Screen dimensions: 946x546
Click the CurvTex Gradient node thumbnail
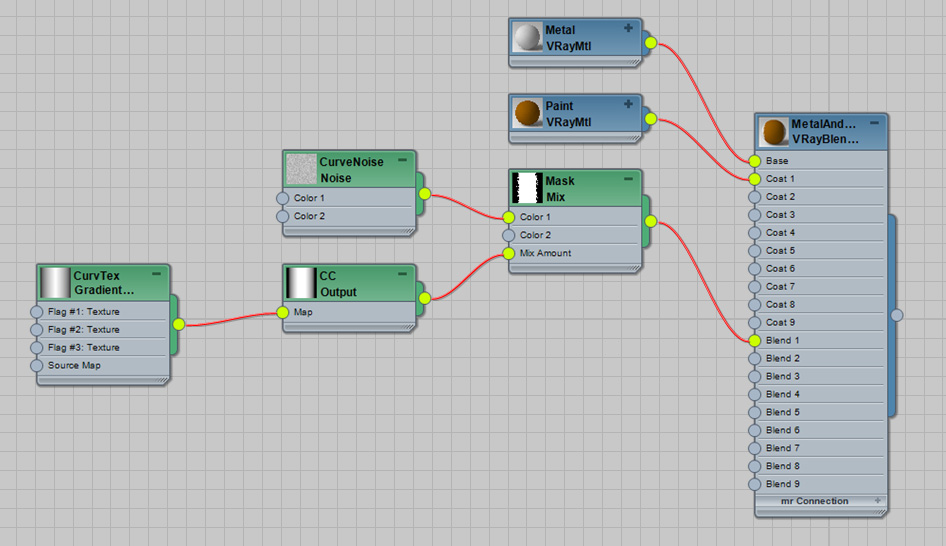[x=56, y=283]
